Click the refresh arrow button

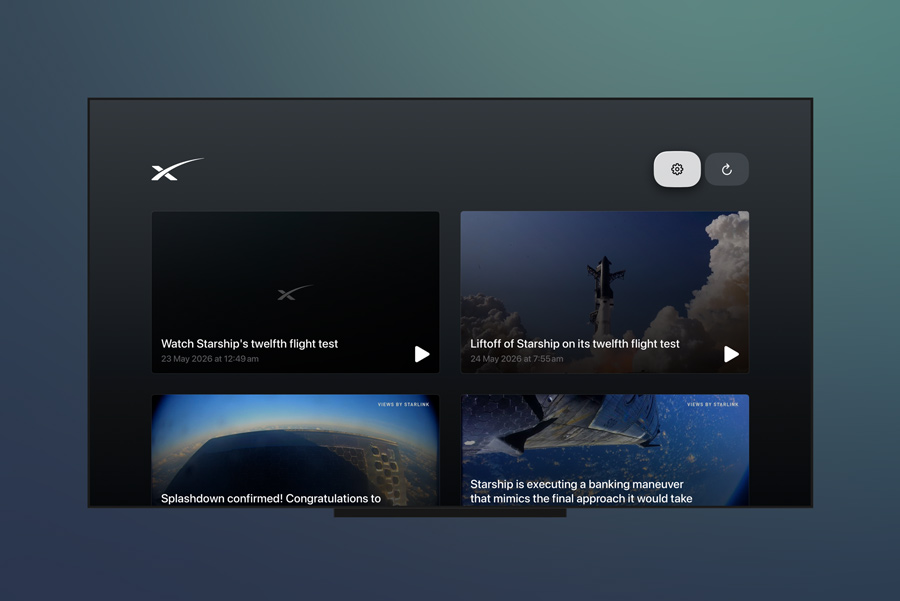727,169
